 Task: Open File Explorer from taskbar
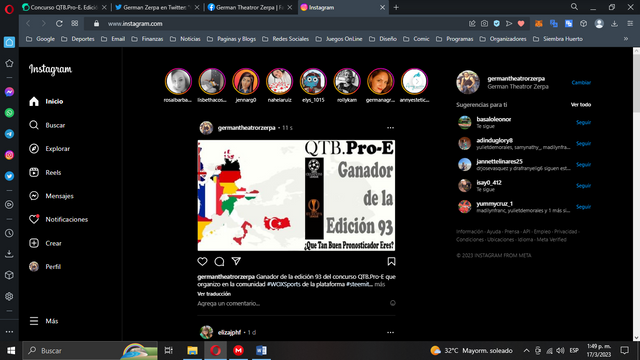[192, 351]
